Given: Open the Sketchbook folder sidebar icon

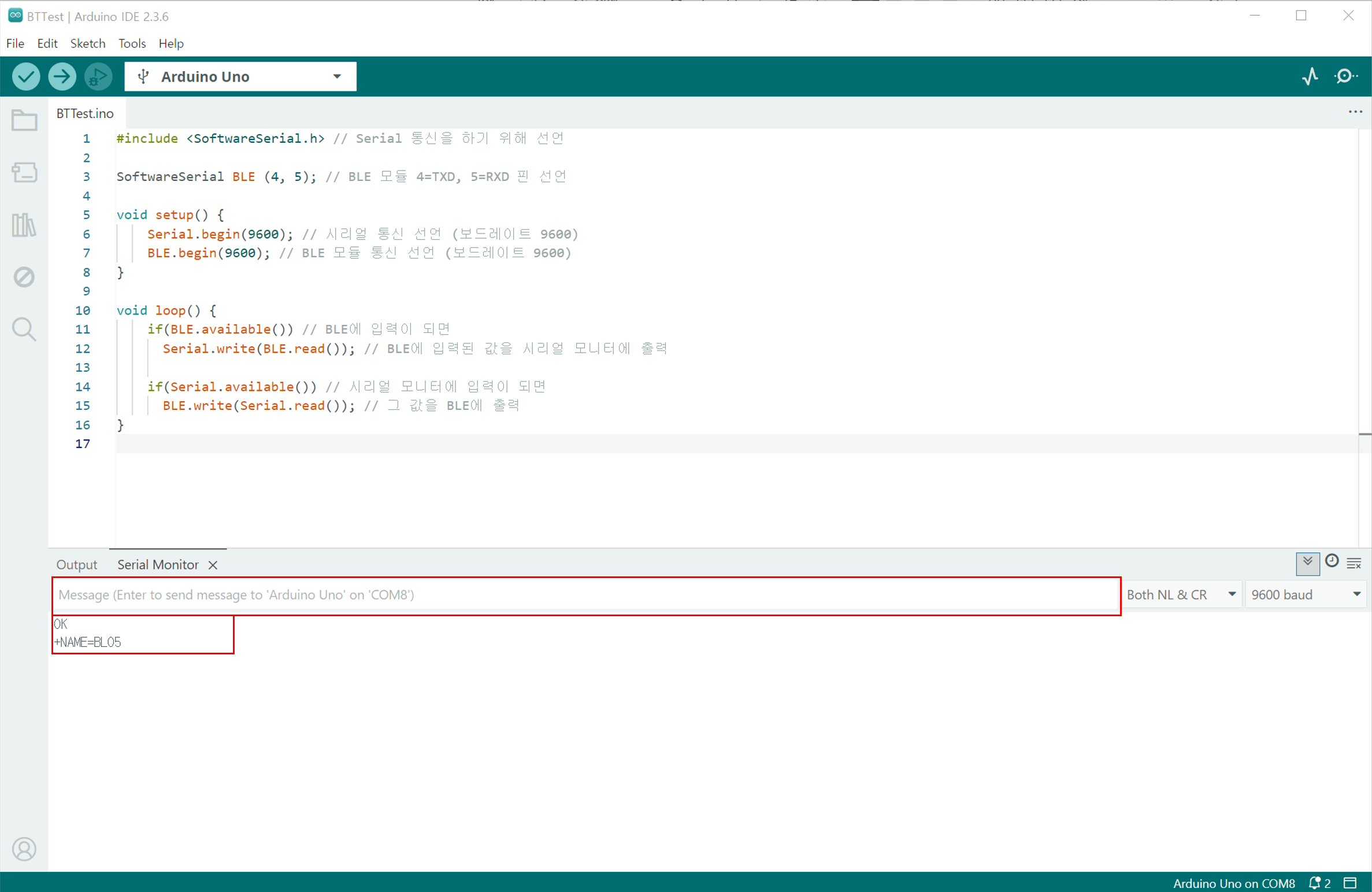Looking at the screenshot, I should [24, 120].
